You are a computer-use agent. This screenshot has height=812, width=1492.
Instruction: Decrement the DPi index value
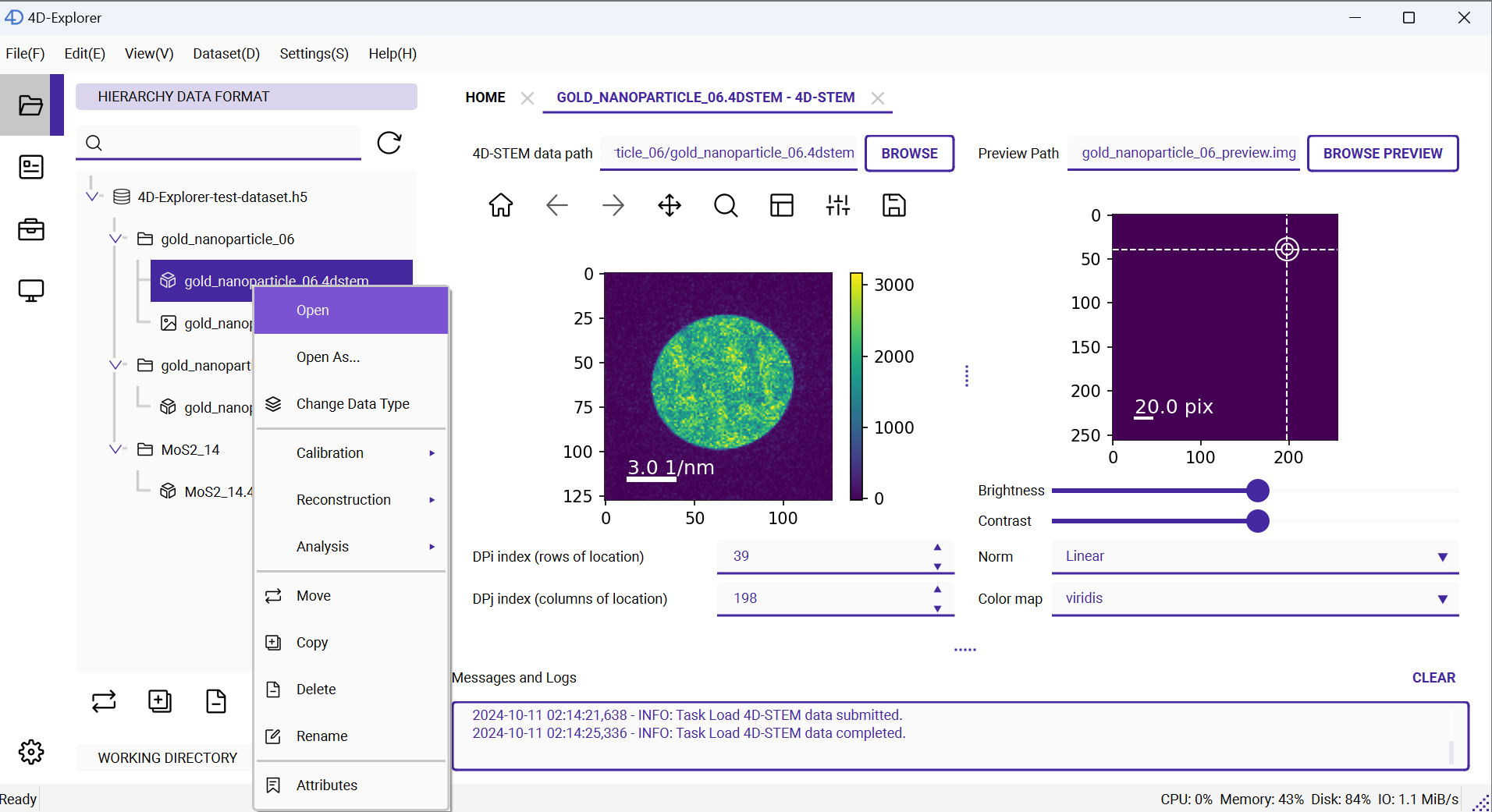[x=937, y=566]
